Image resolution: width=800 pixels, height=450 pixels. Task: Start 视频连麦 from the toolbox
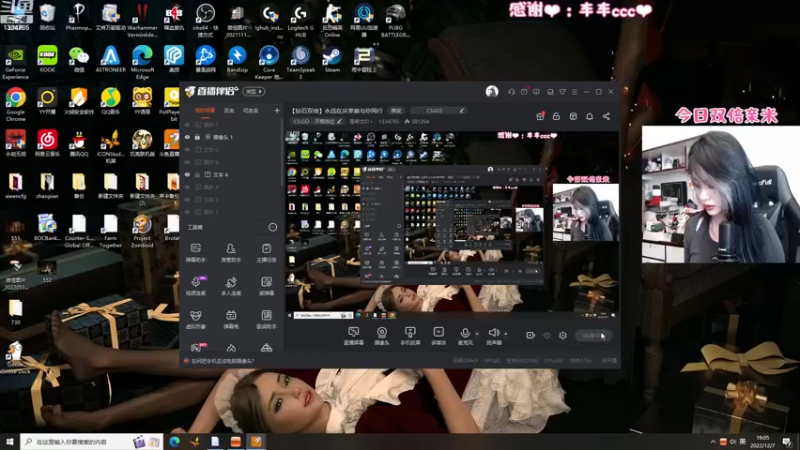195,286
